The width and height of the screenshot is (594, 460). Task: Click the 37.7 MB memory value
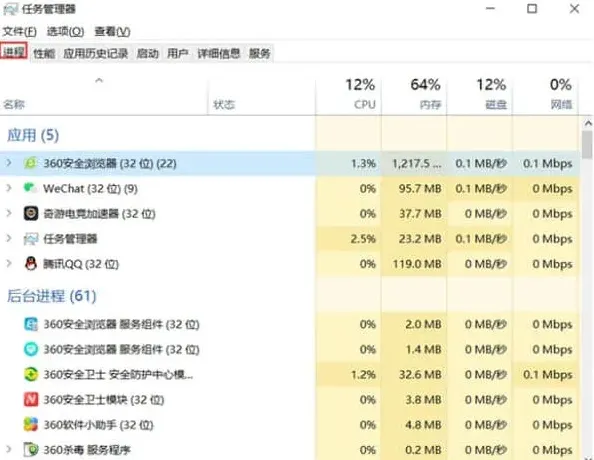tap(420, 213)
